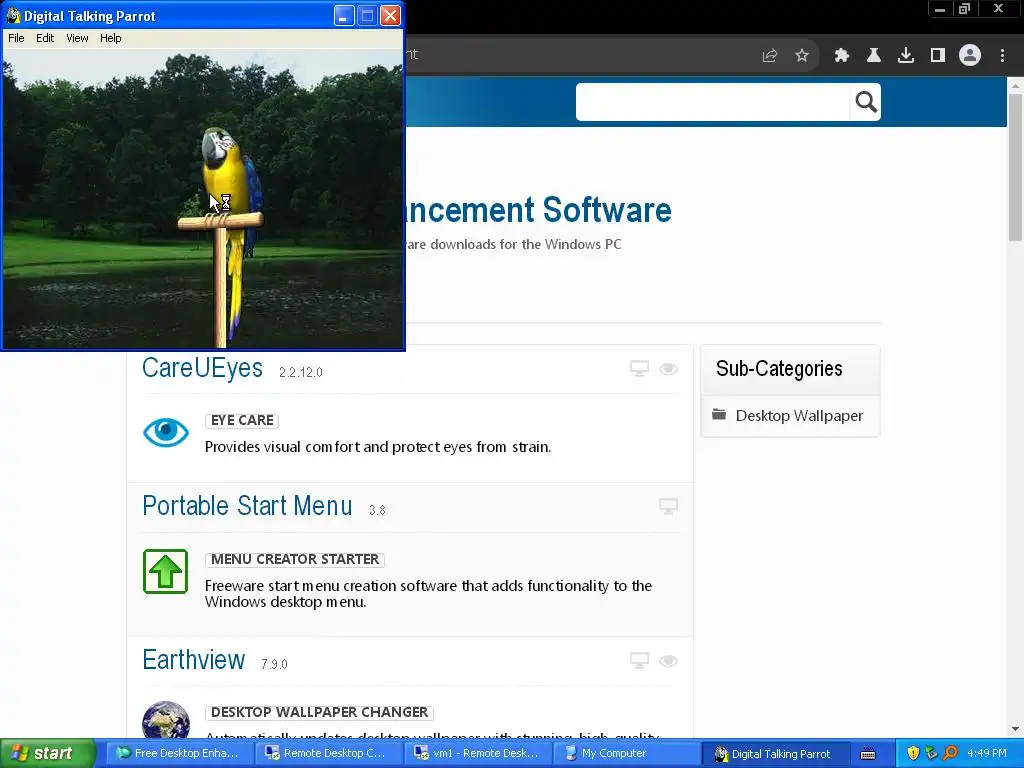Open the Help menu in Digital Talking Parrot
Viewport: 1024px width, 768px height.
[x=110, y=38]
